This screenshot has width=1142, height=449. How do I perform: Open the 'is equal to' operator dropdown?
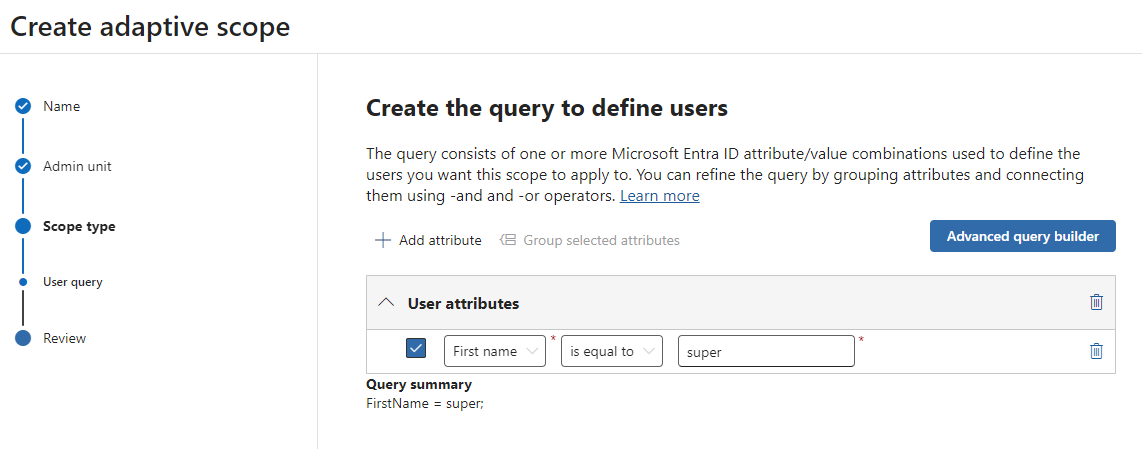pos(611,351)
